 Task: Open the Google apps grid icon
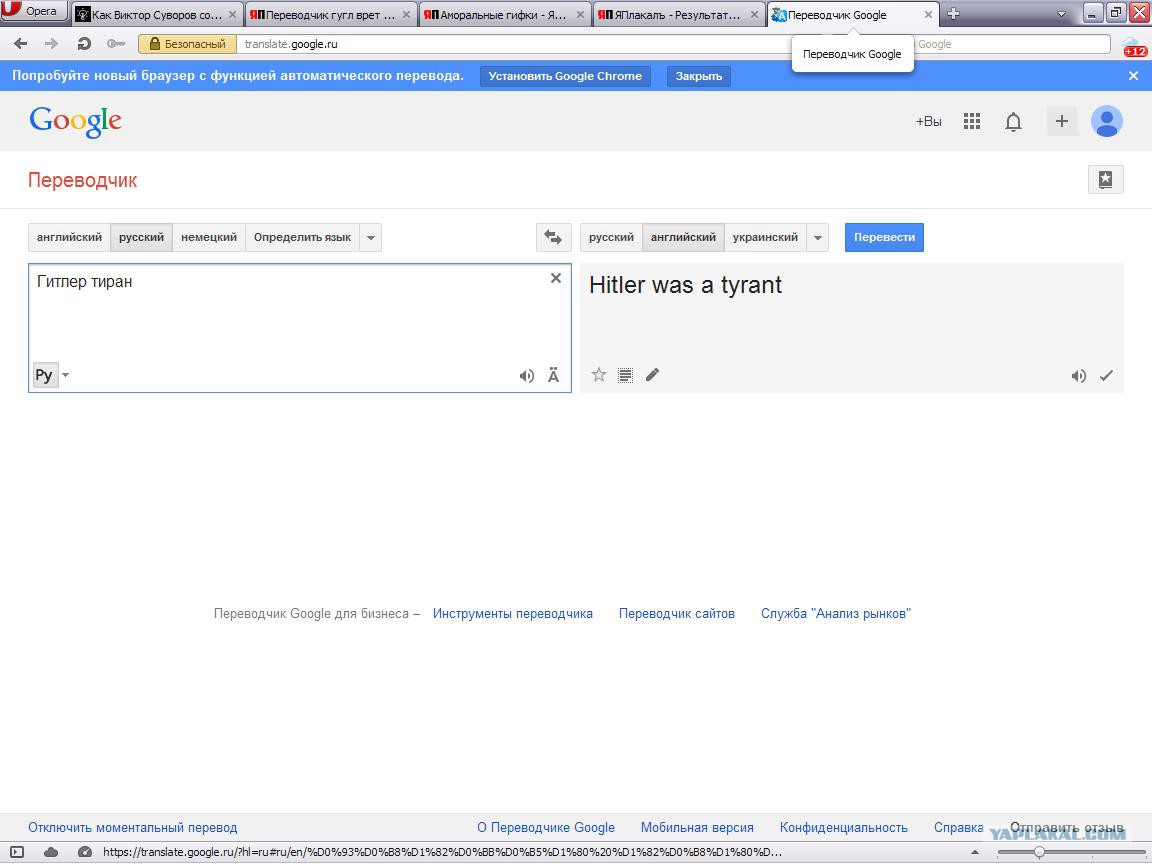point(971,121)
